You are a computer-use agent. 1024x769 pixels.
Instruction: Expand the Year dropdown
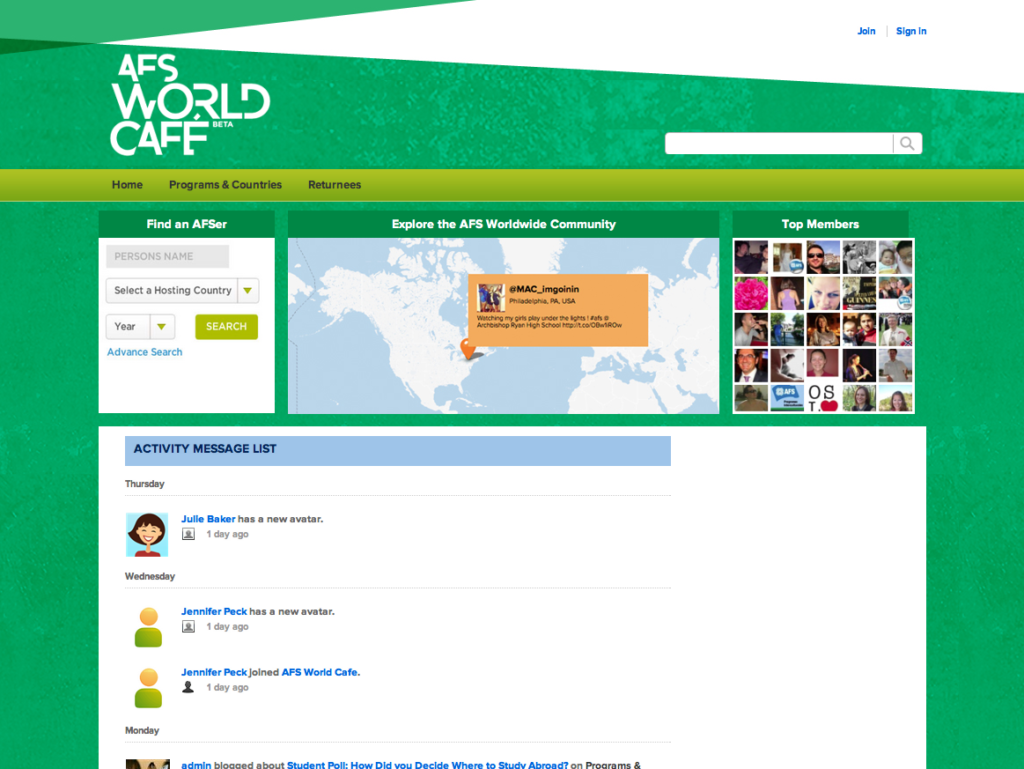point(140,327)
